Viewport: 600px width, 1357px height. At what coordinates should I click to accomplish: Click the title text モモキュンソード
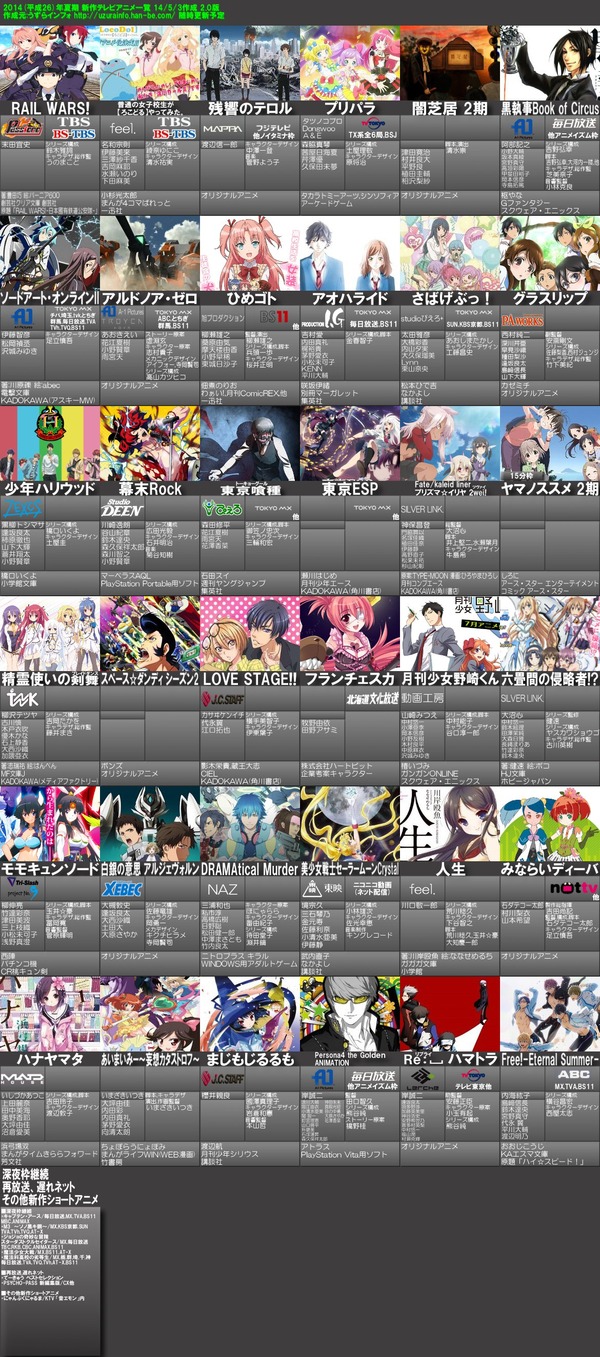click(x=50, y=868)
